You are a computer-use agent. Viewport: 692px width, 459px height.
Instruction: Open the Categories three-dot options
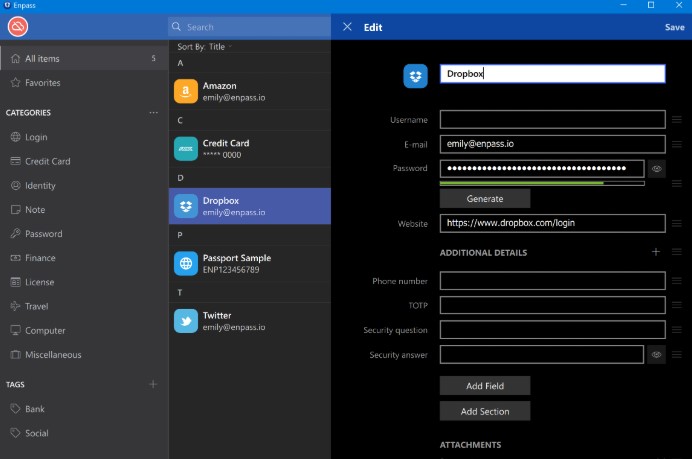point(153,113)
